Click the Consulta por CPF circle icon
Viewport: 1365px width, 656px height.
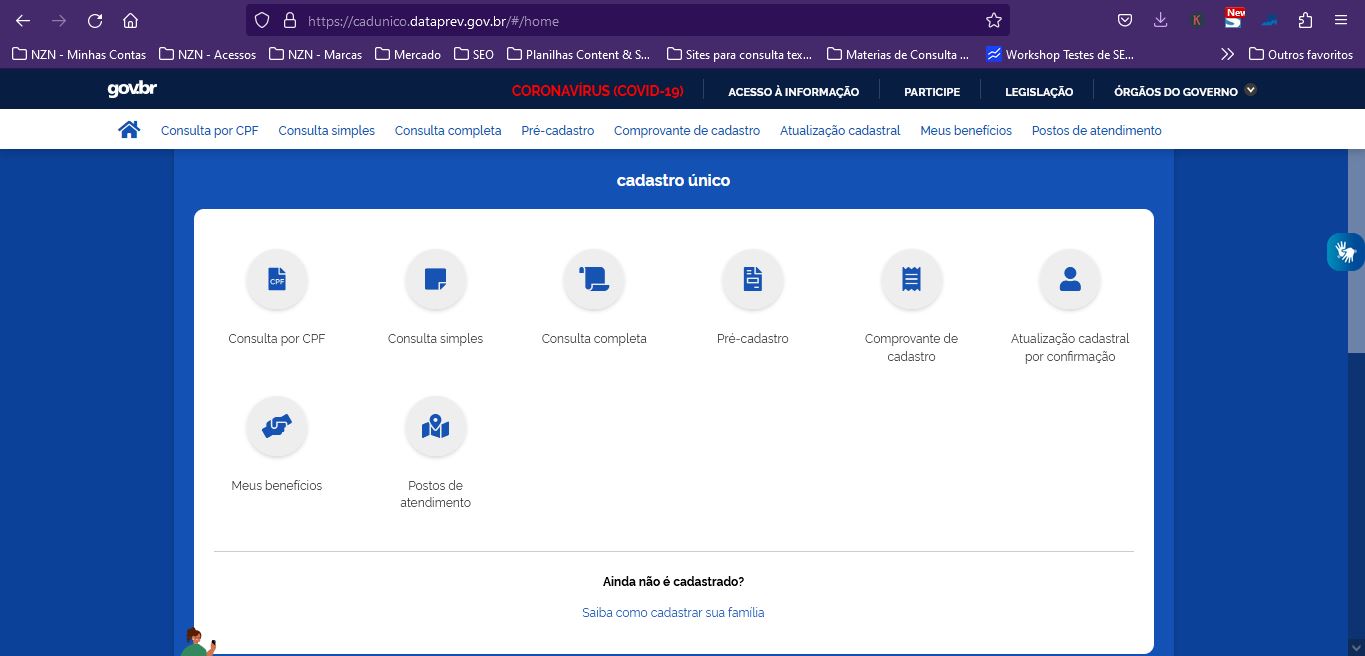pyautogui.click(x=277, y=280)
